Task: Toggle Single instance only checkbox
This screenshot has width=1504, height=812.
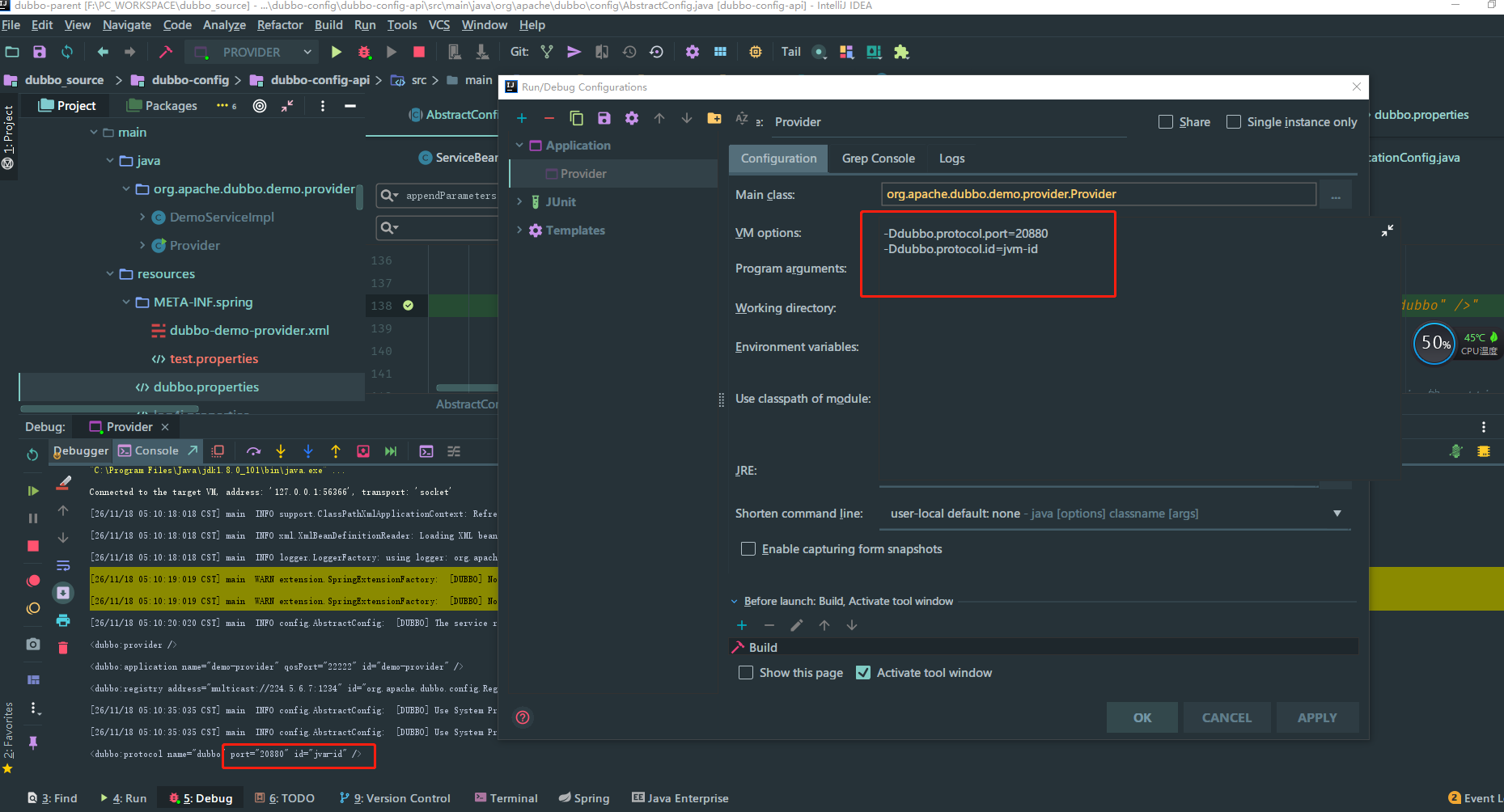Action: tap(1234, 121)
